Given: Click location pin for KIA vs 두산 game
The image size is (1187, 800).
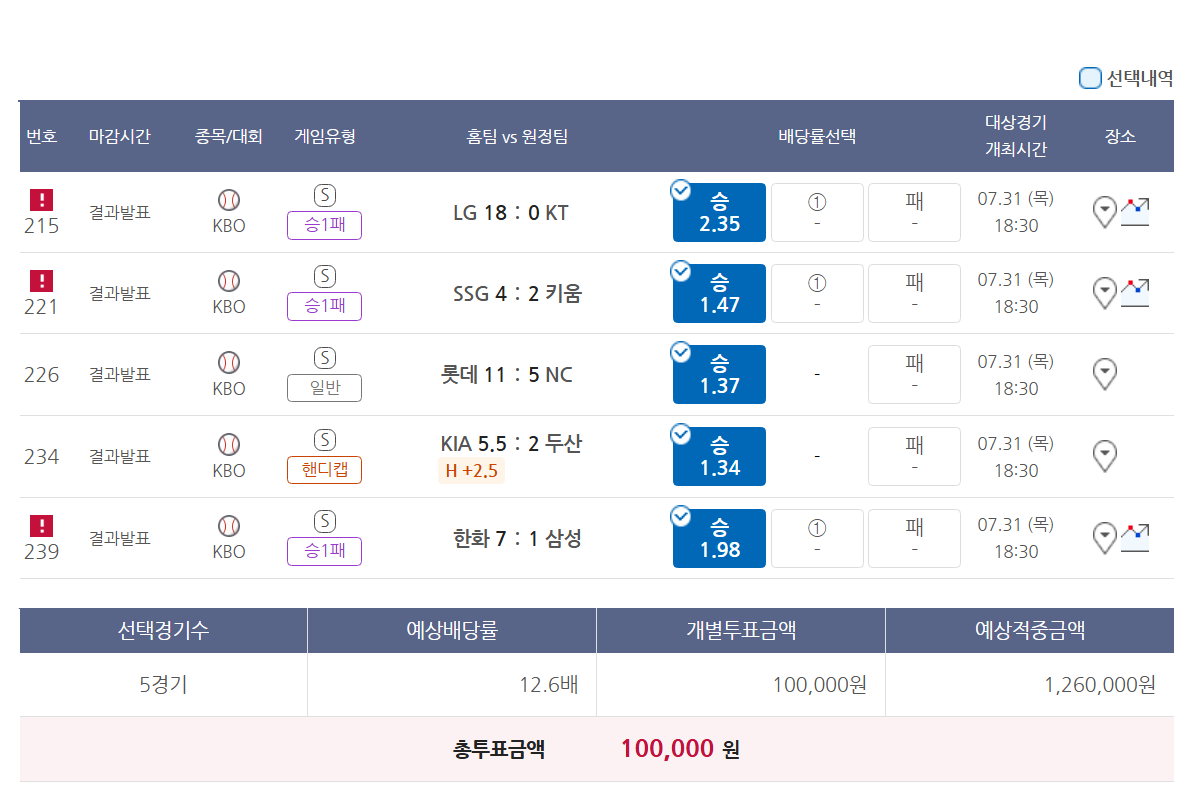Looking at the screenshot, I should tap(1104, 457).
